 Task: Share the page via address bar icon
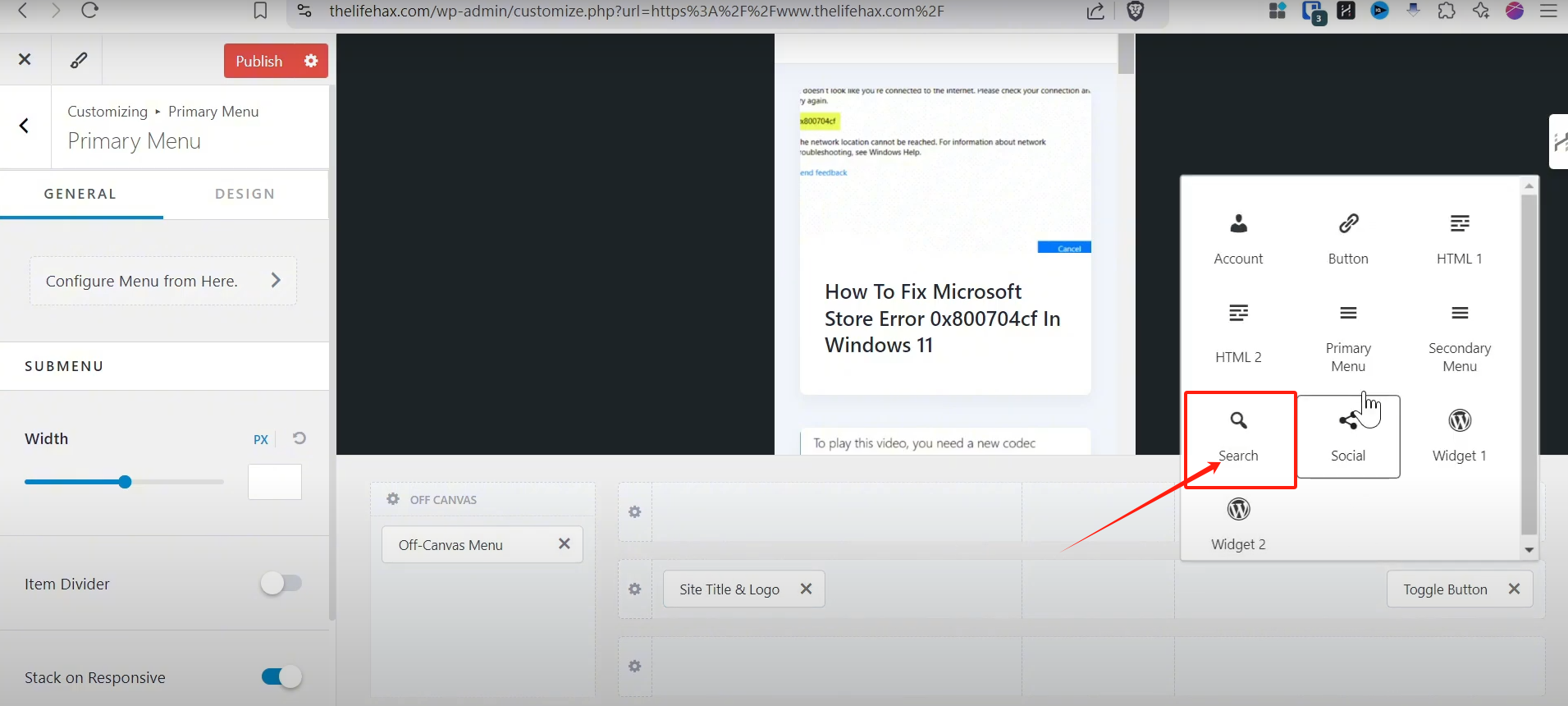coord(1095,11)
